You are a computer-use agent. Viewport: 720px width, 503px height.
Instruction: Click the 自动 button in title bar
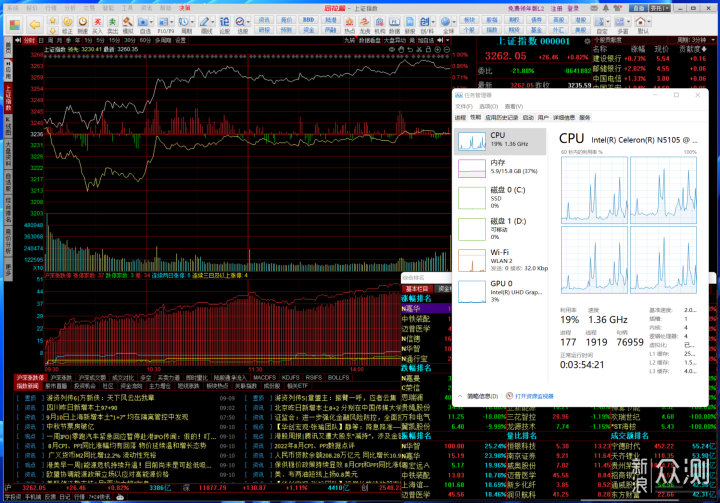pyautogui.click(x=638, y=8)
